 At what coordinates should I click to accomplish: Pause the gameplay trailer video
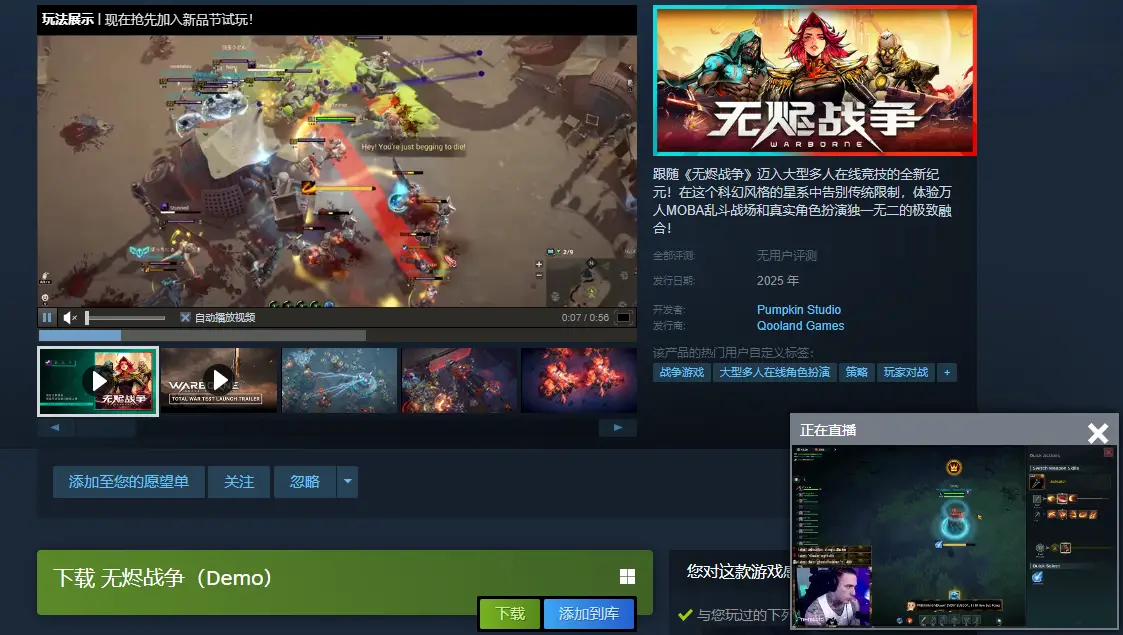coord(47,317)
